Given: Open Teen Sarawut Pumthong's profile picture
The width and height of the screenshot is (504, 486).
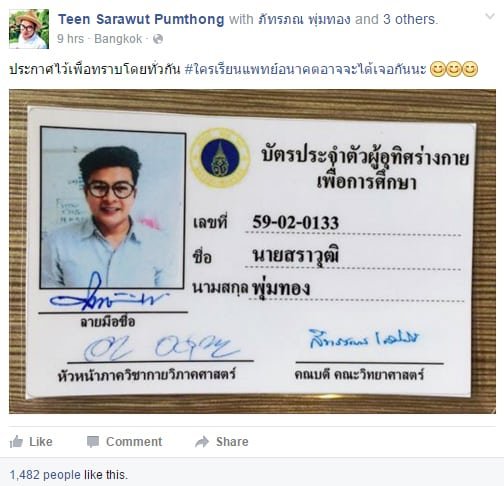Looking at the screenshot, I should tap(29, 29).
